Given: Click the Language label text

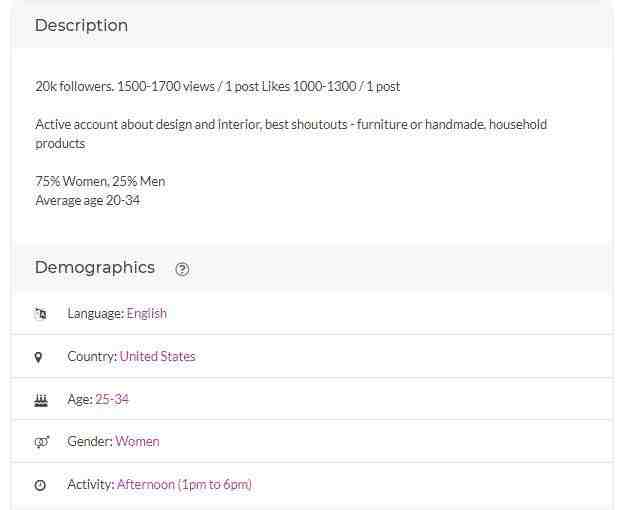Looking at the screenshot, I should click(x=96, y=313).
